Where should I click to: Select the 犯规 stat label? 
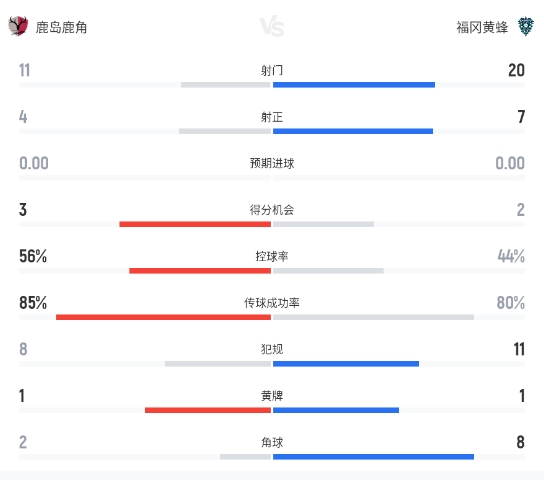click(x=272, y=349)
